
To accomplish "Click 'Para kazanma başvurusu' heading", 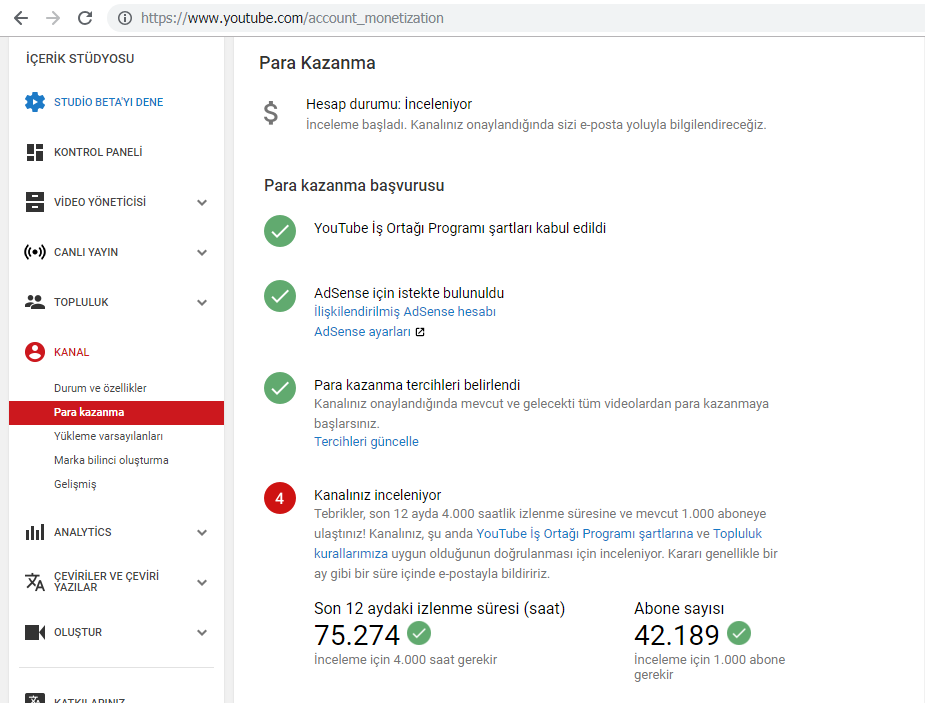I will point(354,186).
